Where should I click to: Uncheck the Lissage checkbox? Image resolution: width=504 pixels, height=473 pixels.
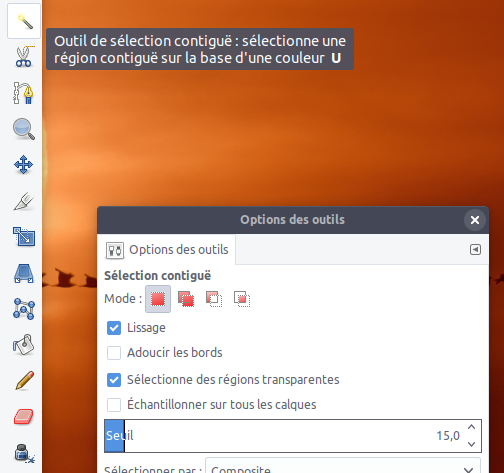coord(114,328)
